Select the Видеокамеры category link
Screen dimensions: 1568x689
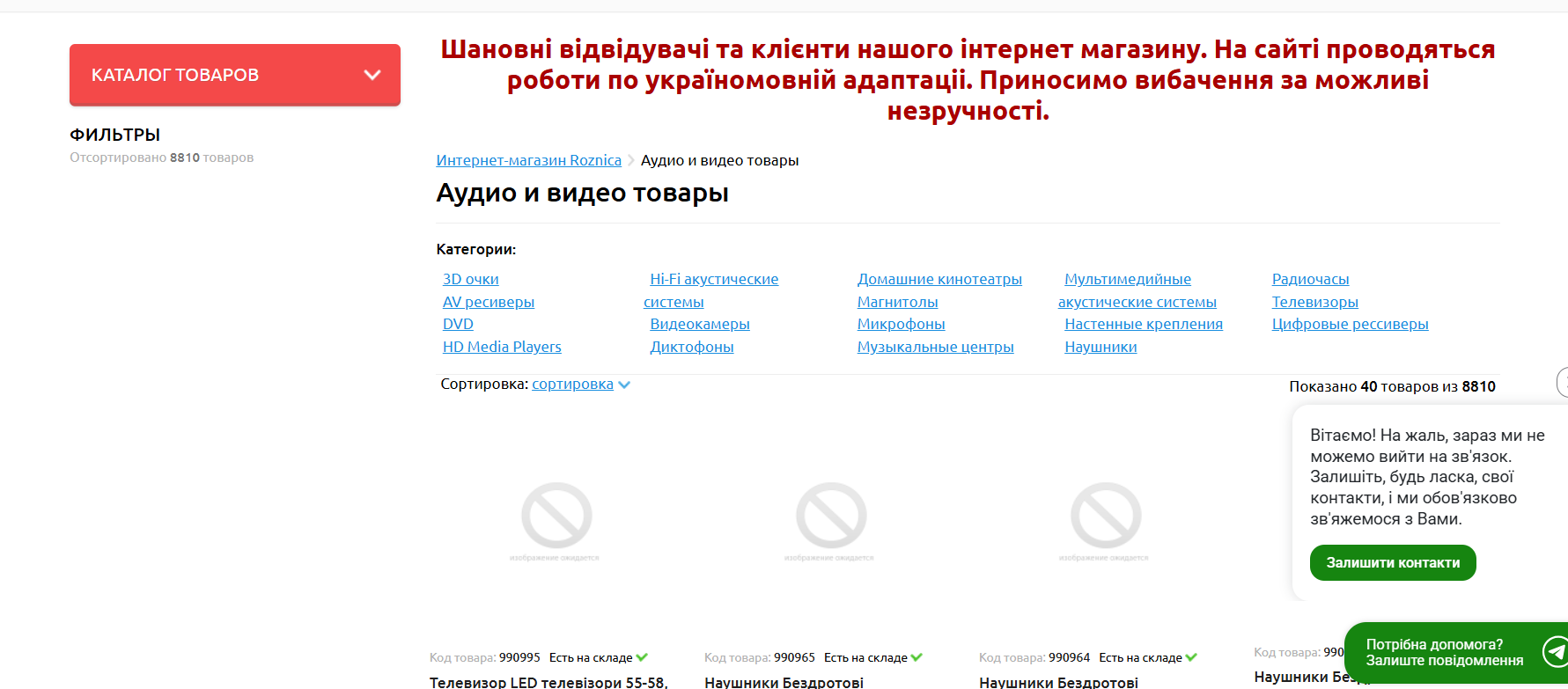click(x=699, y=324)
